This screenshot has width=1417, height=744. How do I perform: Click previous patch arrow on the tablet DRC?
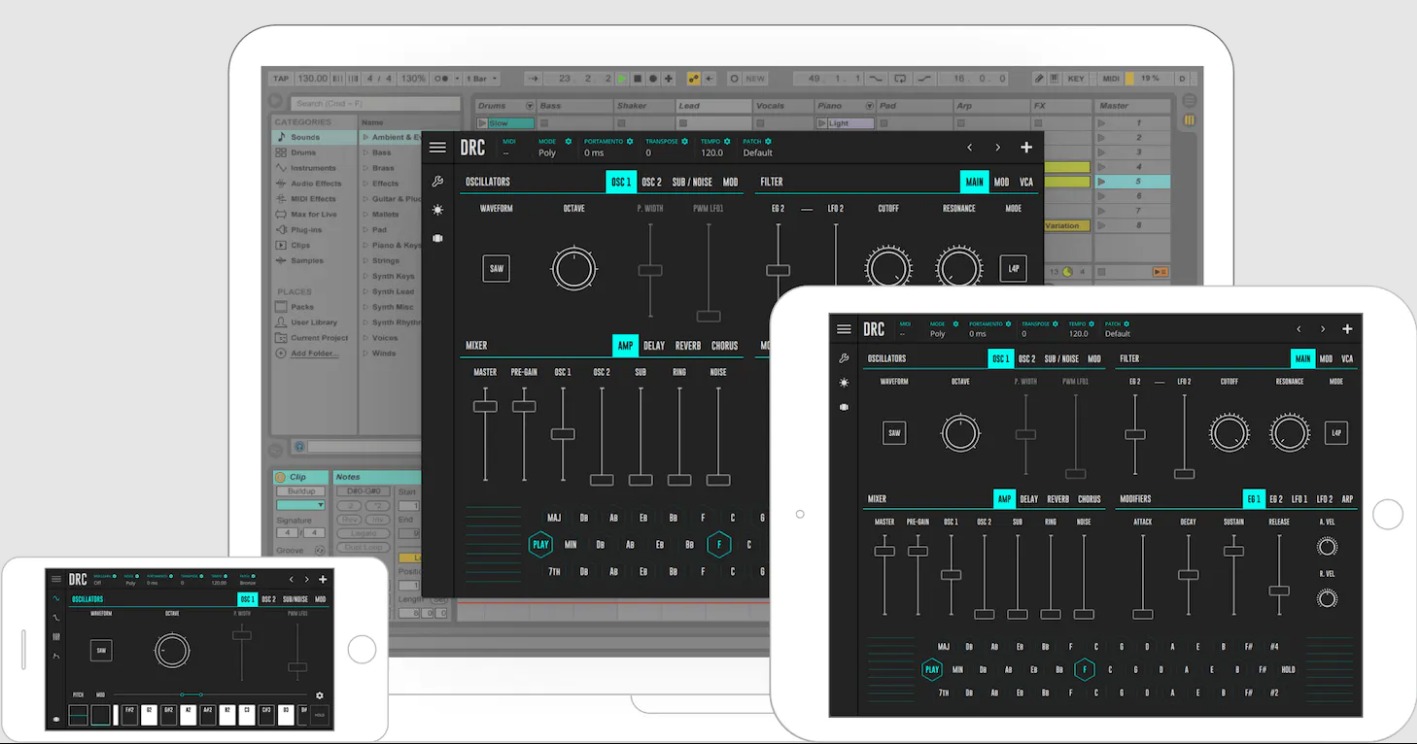point(1299,329)
